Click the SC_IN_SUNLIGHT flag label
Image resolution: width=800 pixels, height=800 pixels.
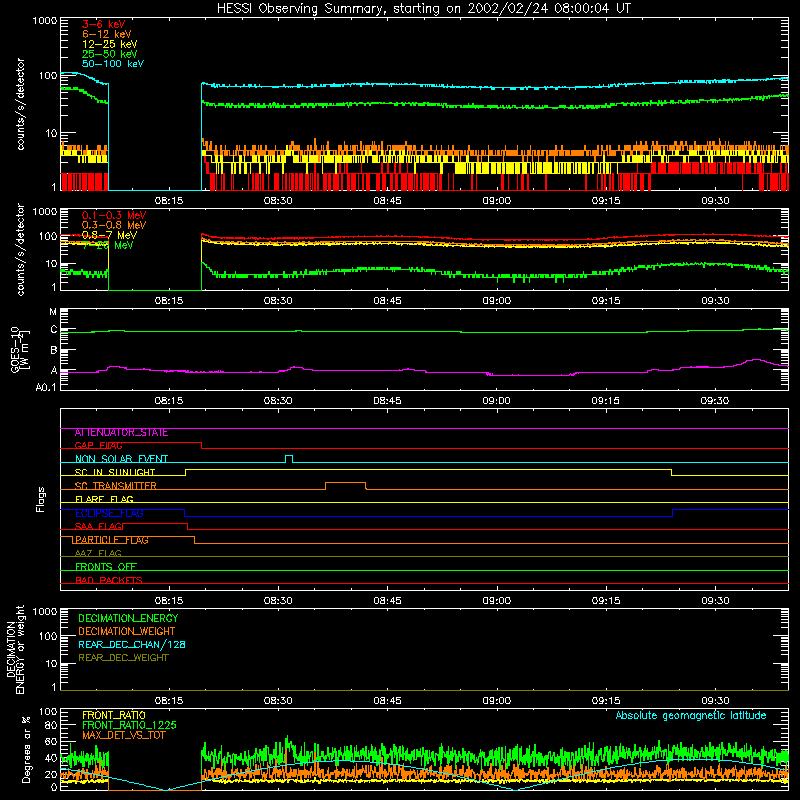coord(115,472)
